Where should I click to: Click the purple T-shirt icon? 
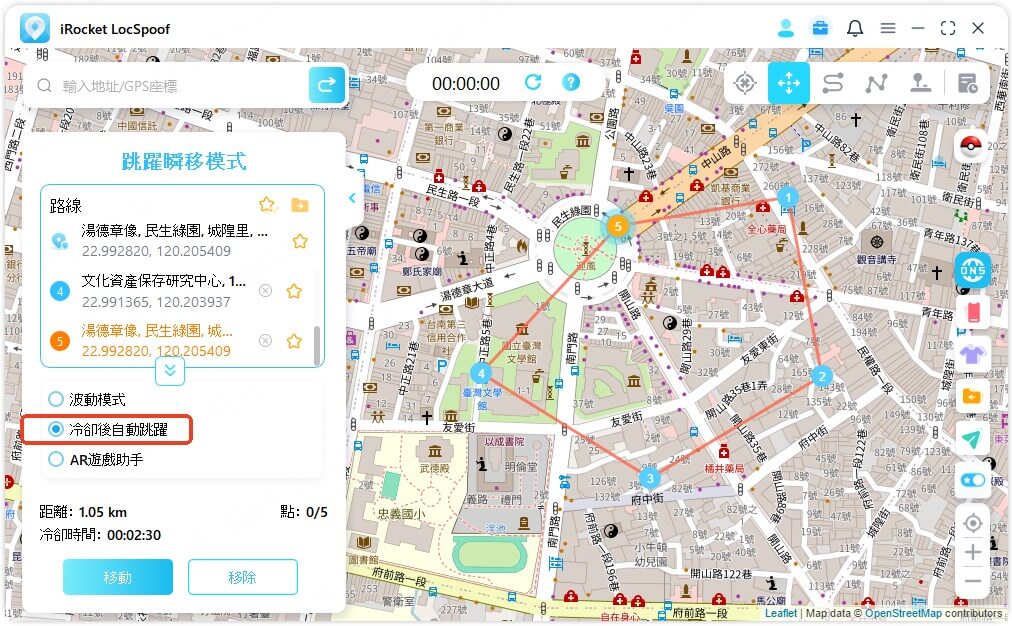(972, 354)
